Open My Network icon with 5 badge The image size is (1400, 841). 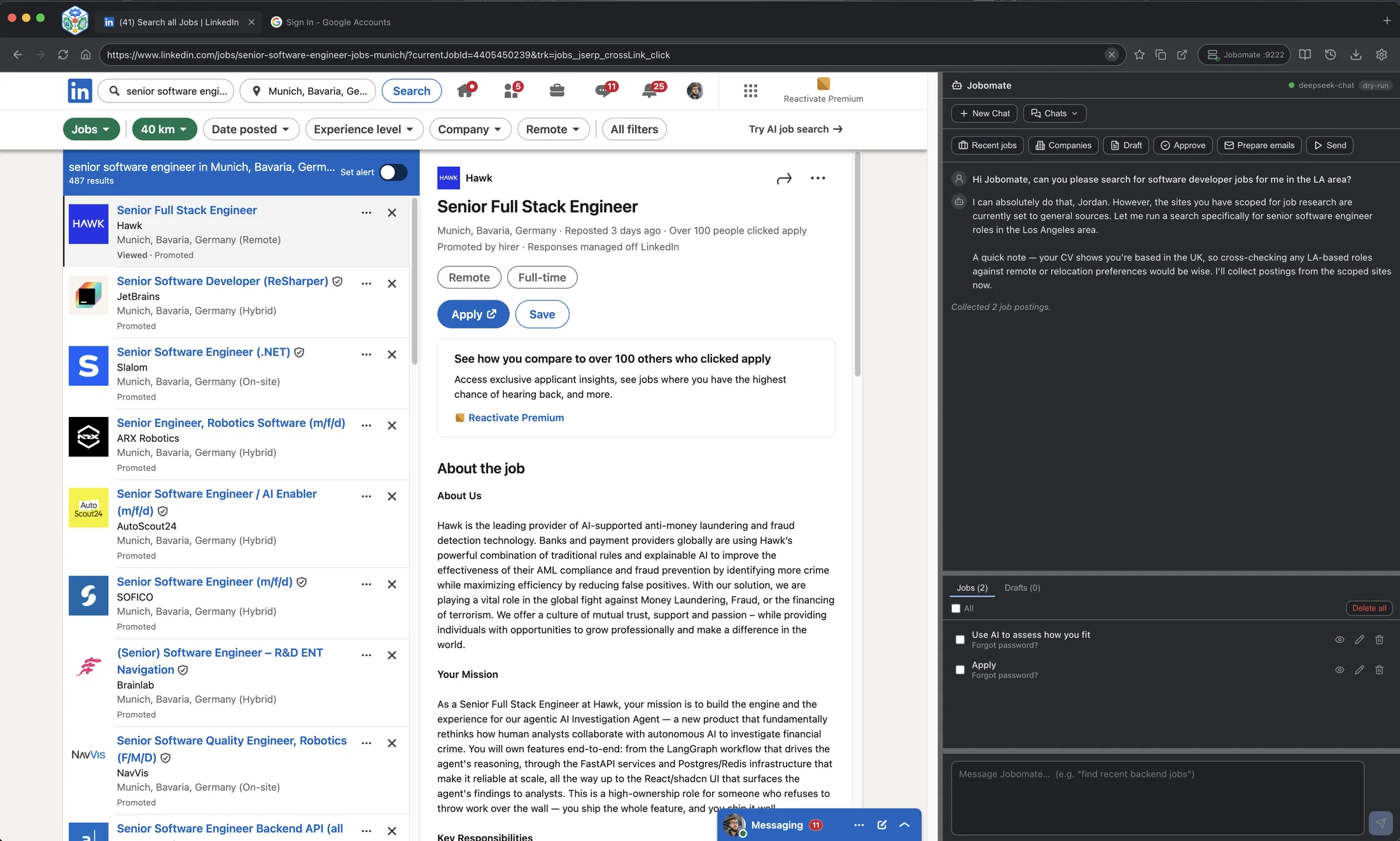512,90
